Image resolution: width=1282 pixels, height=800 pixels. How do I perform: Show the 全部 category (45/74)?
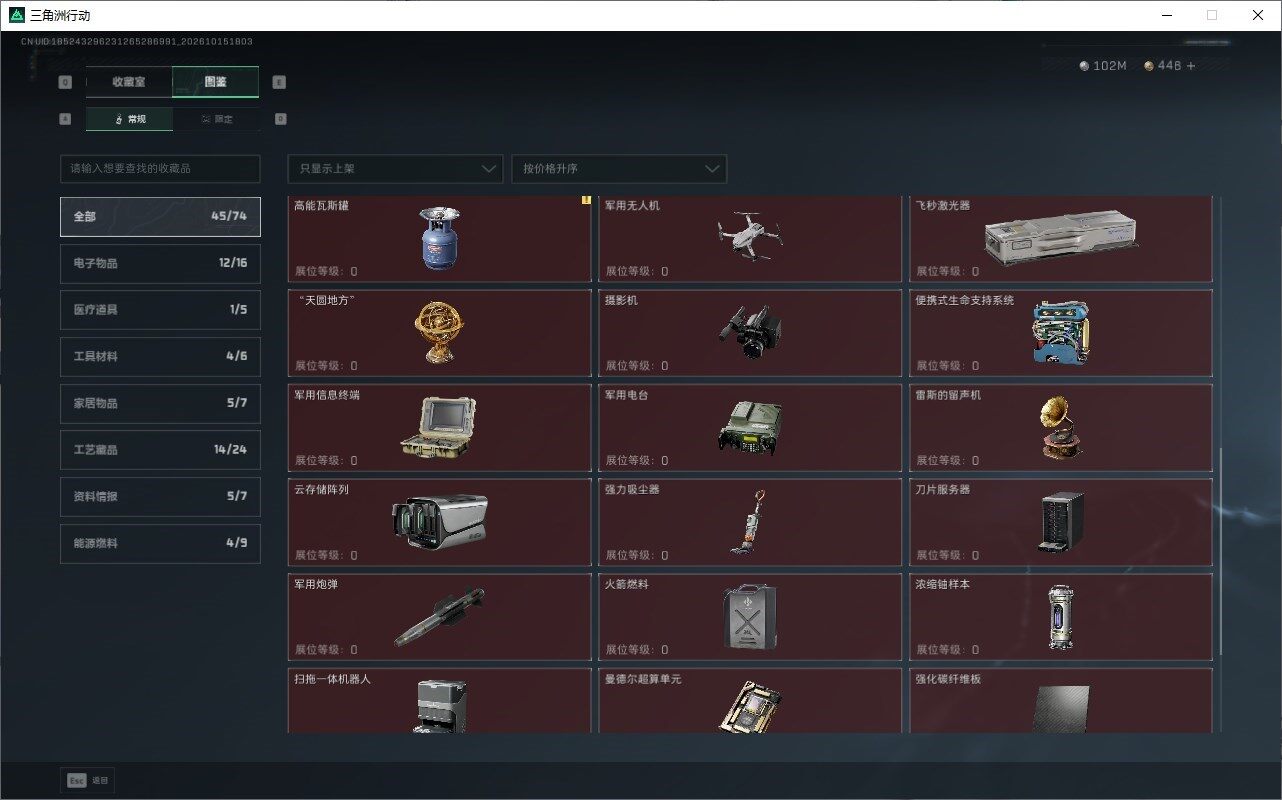click(x=160, y=217)
